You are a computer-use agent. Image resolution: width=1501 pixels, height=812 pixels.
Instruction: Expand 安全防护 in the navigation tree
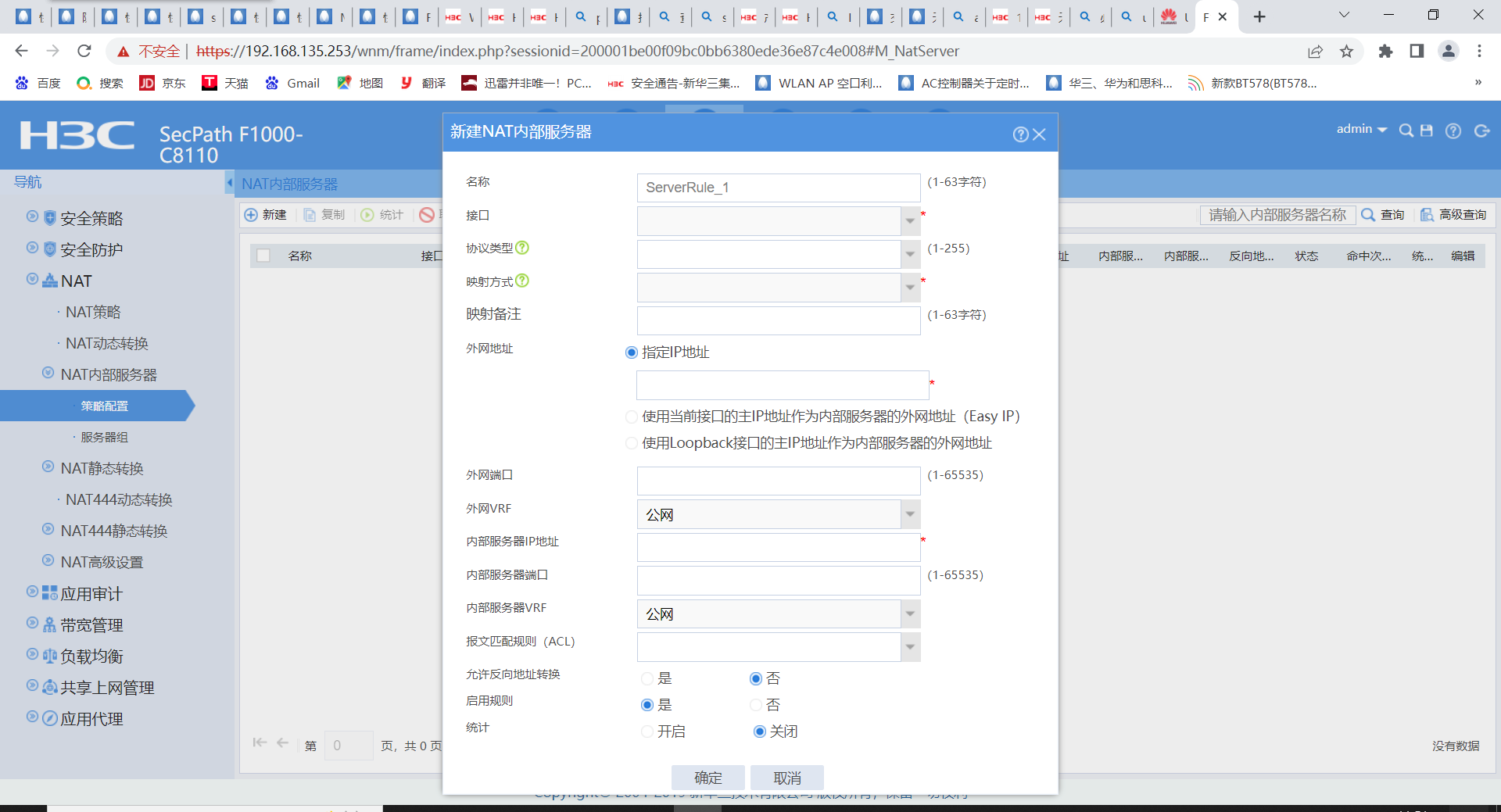32,248
